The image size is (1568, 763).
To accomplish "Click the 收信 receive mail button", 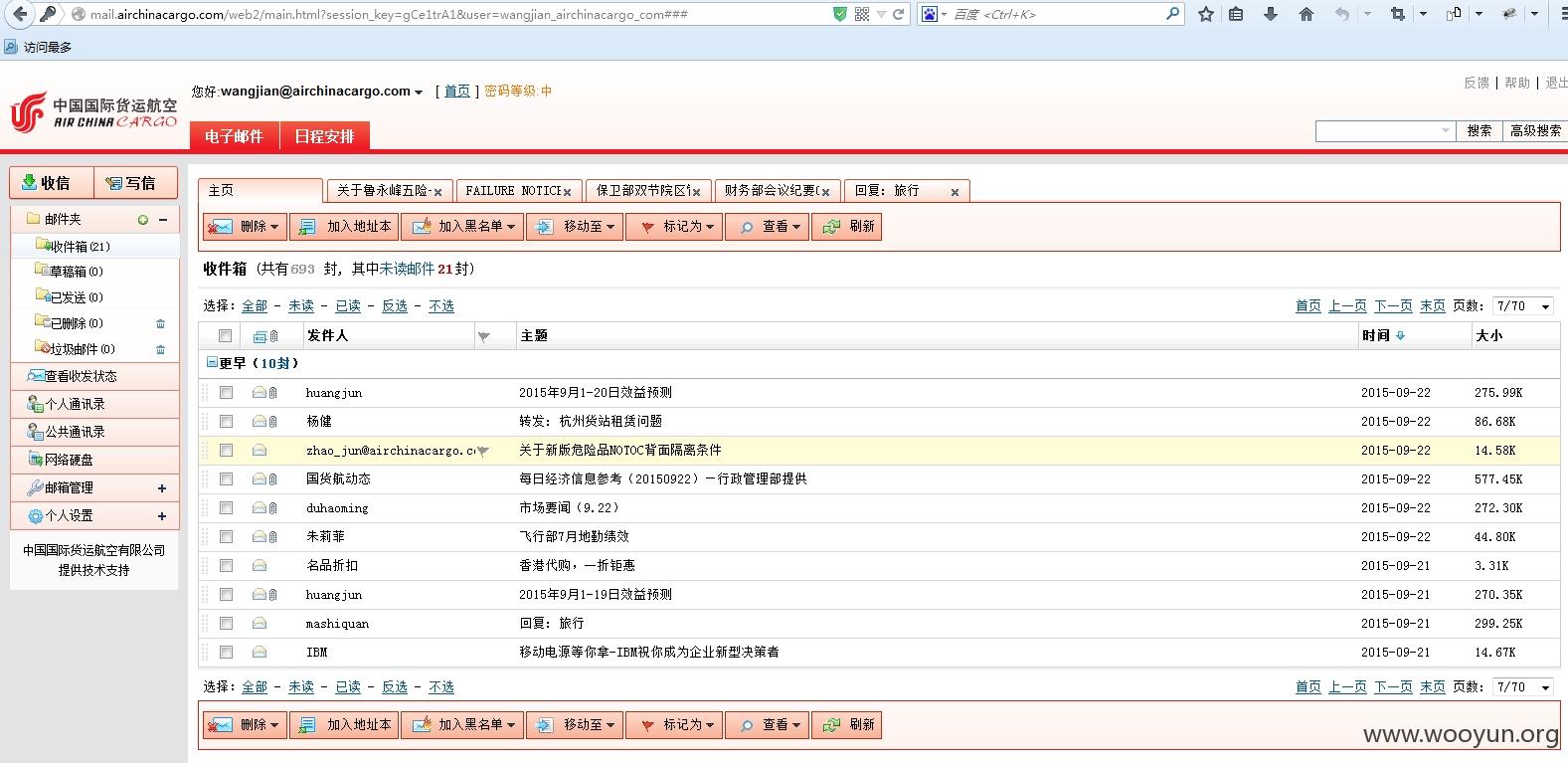I will click(x=52, y=183).
